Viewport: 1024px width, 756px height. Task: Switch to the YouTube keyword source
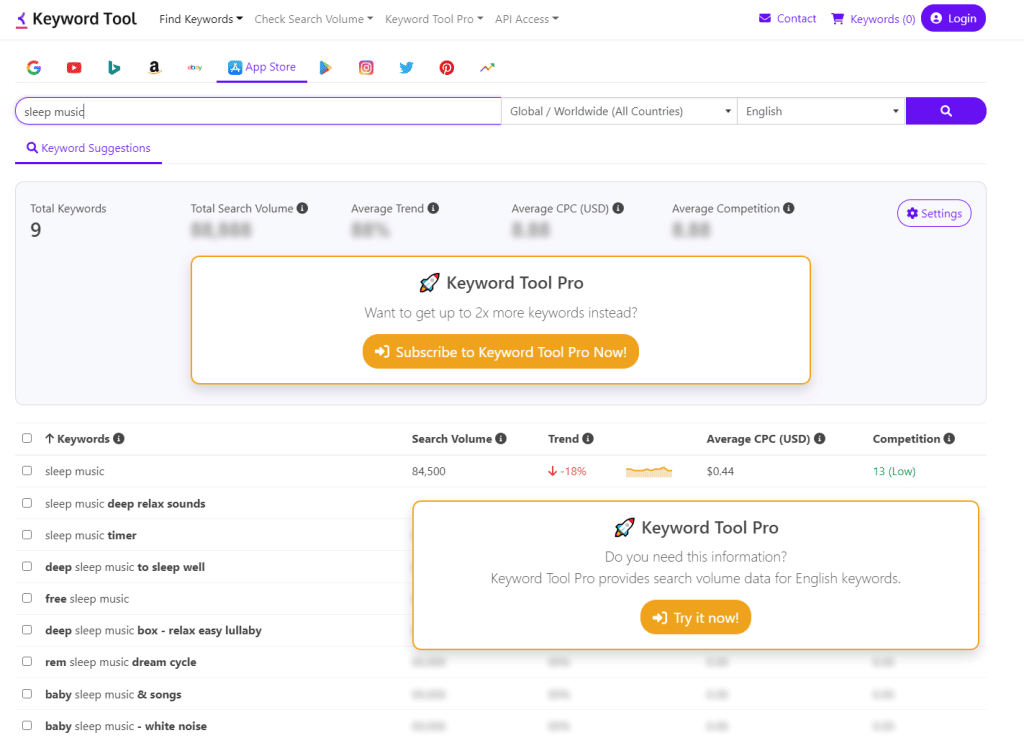pos(74,66)
